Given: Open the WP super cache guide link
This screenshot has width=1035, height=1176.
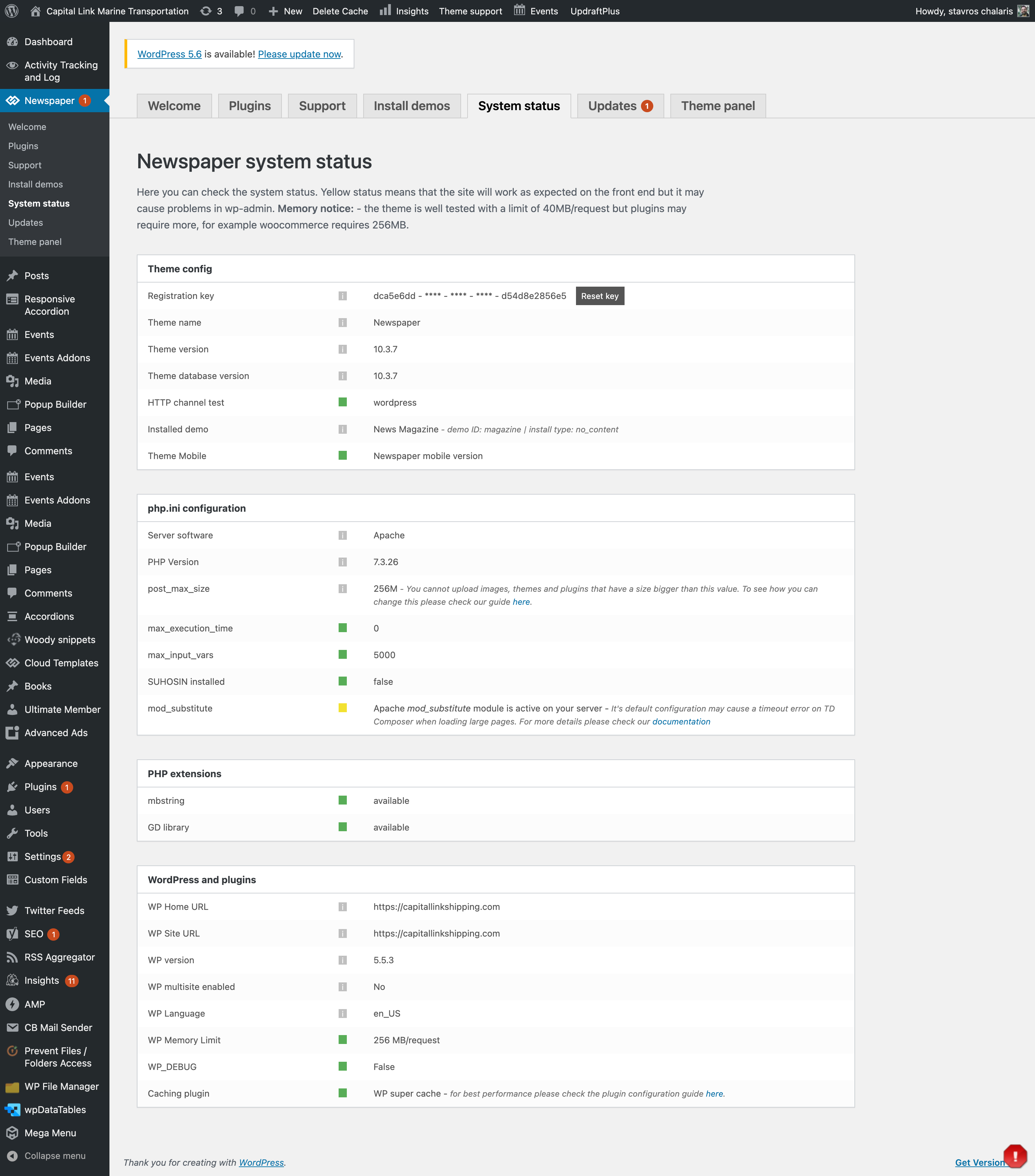Looking at the screenshot, I should click(x=714, y=1094).
